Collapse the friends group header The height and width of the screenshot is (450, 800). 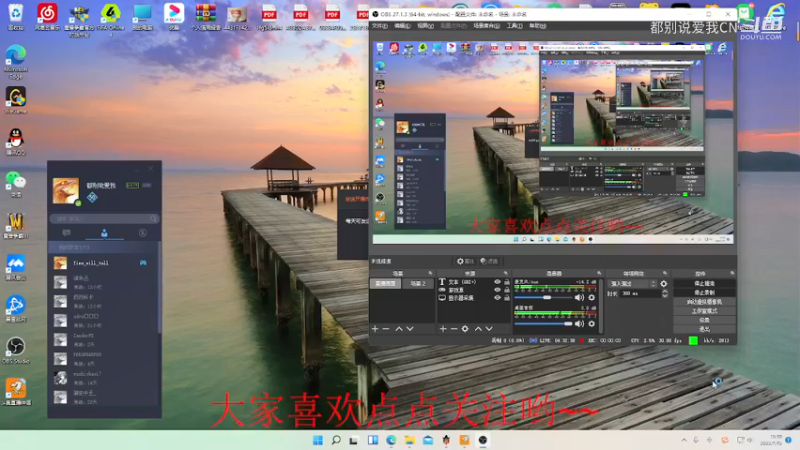[104, 247]
